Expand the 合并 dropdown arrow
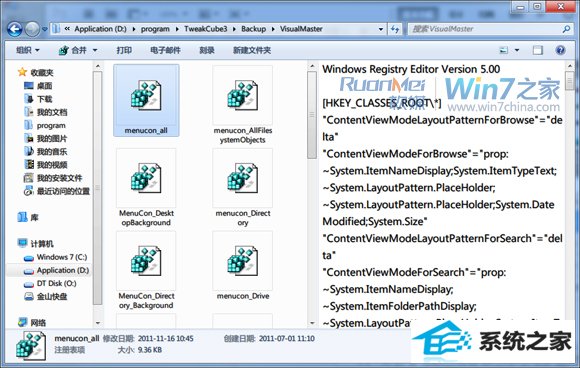 click(95, 50)
